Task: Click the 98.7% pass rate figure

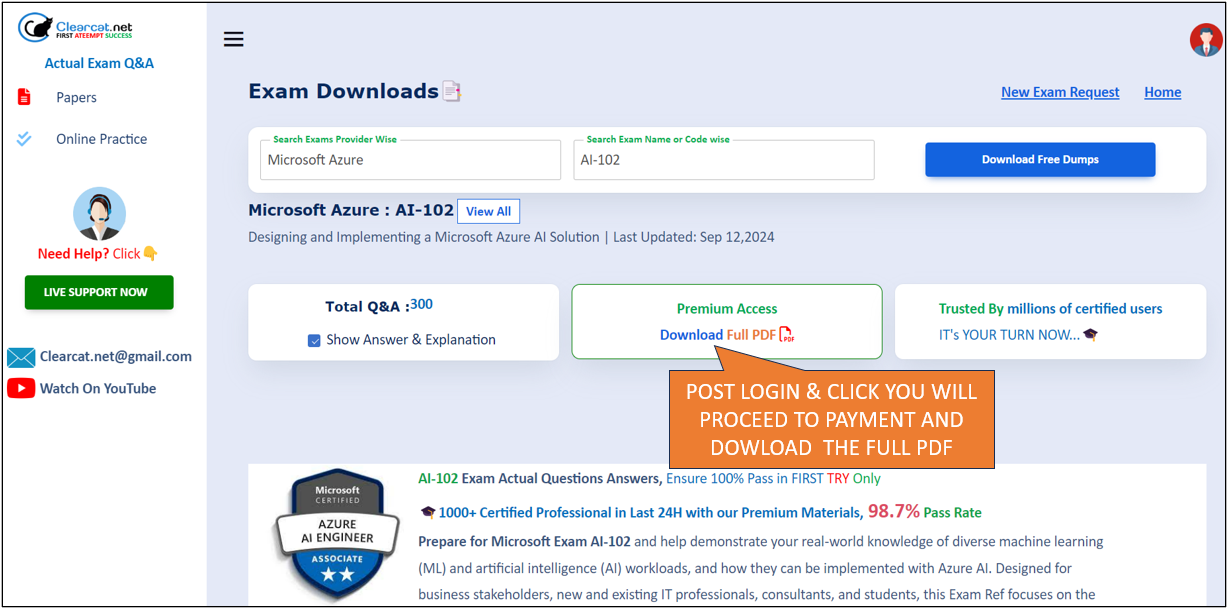Action: 893,511
